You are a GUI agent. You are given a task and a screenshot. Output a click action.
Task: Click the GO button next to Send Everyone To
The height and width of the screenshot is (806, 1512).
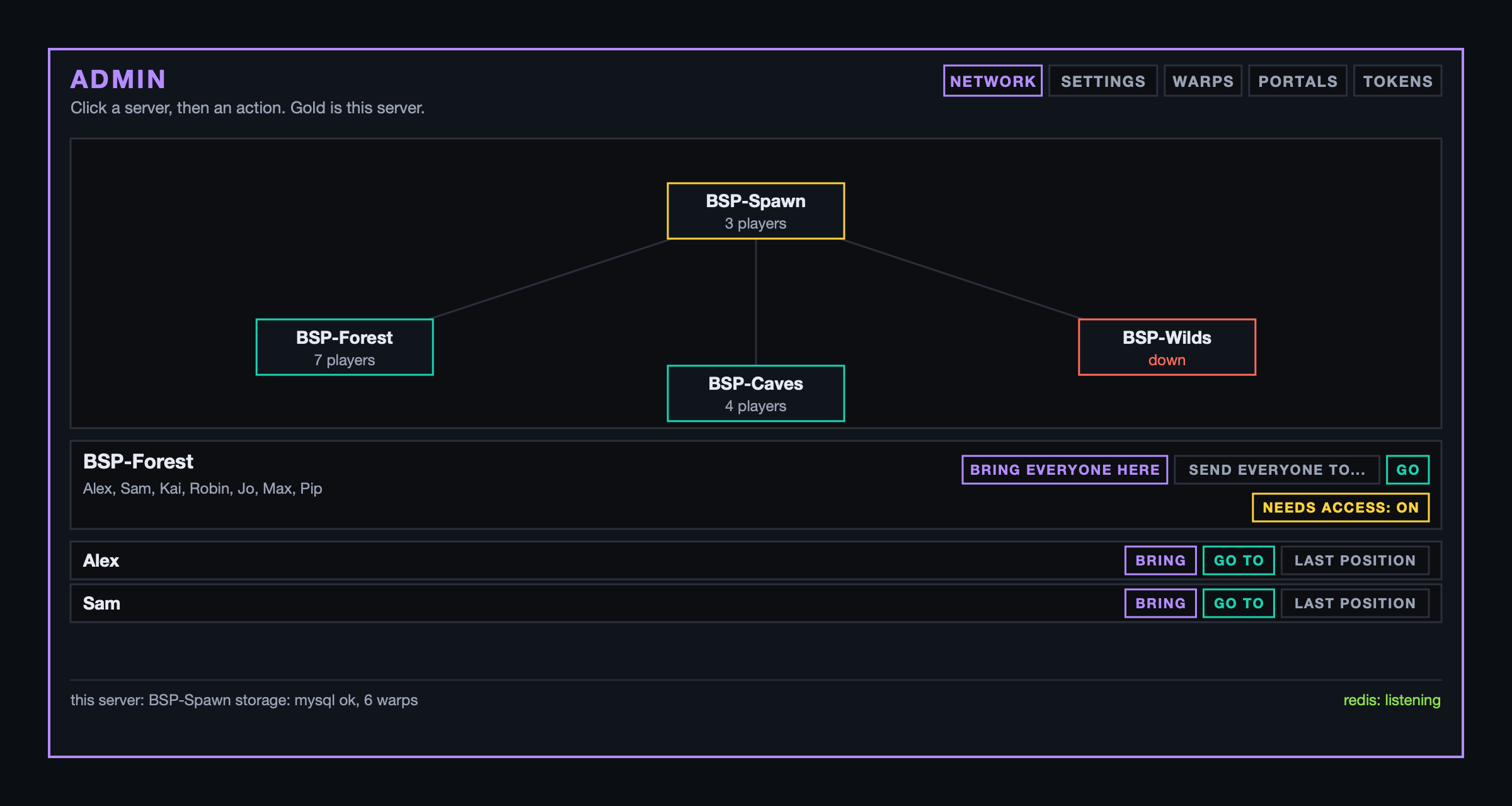tap(1407, 470)
